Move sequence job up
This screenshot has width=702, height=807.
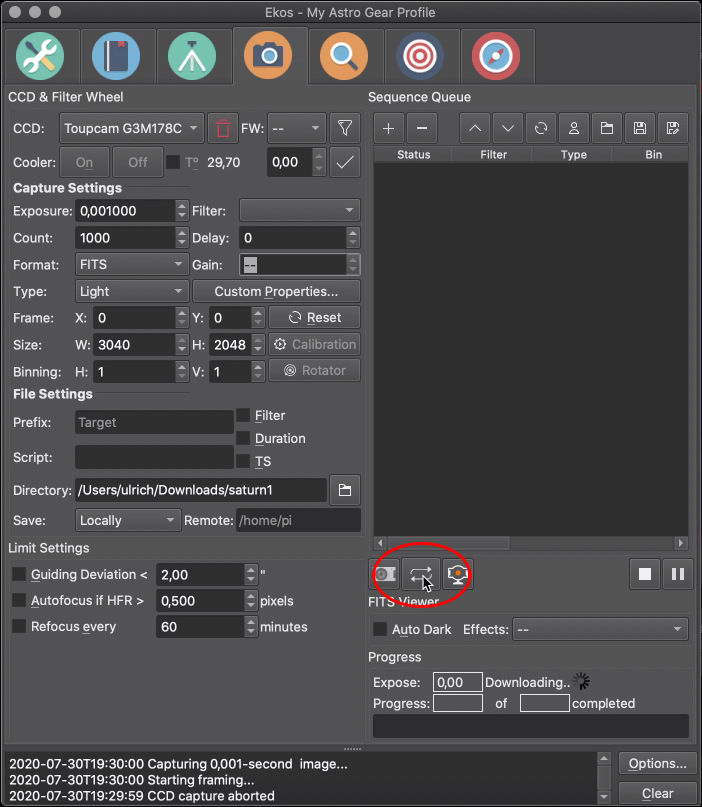pos(475,128)
